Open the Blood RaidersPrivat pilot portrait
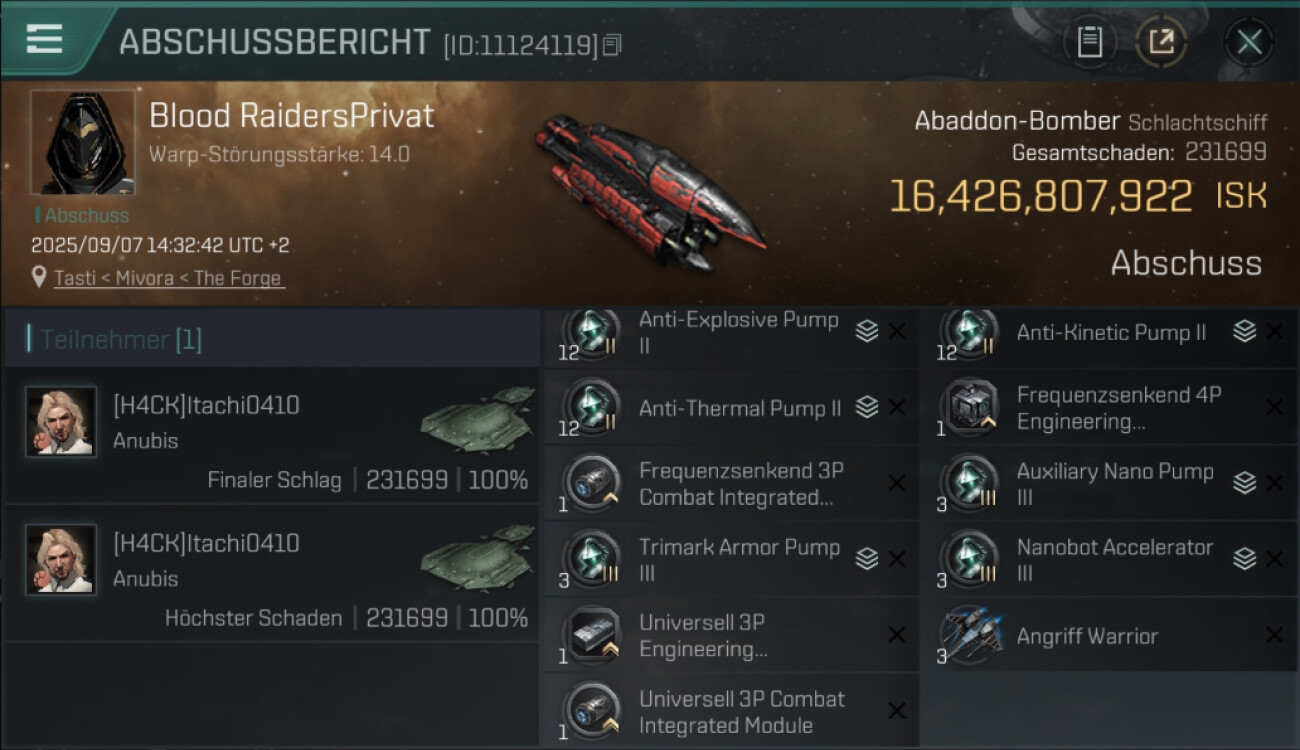Screen dimensions: 1300x750 (x=82, y=142)
